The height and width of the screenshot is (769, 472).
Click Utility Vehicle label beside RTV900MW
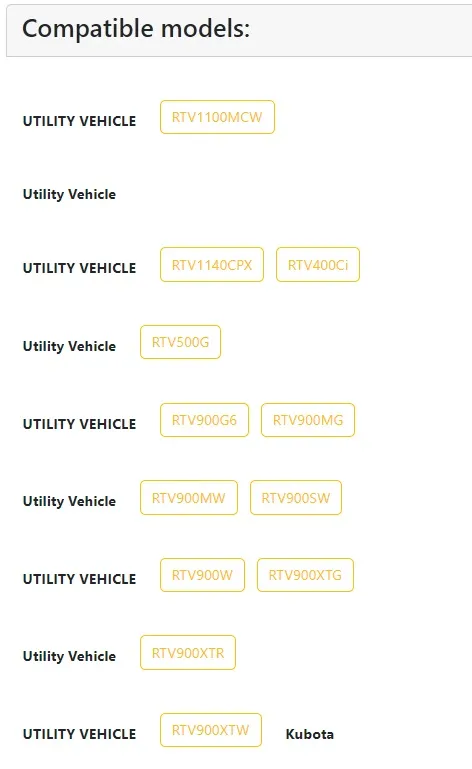tap(69, 501)
